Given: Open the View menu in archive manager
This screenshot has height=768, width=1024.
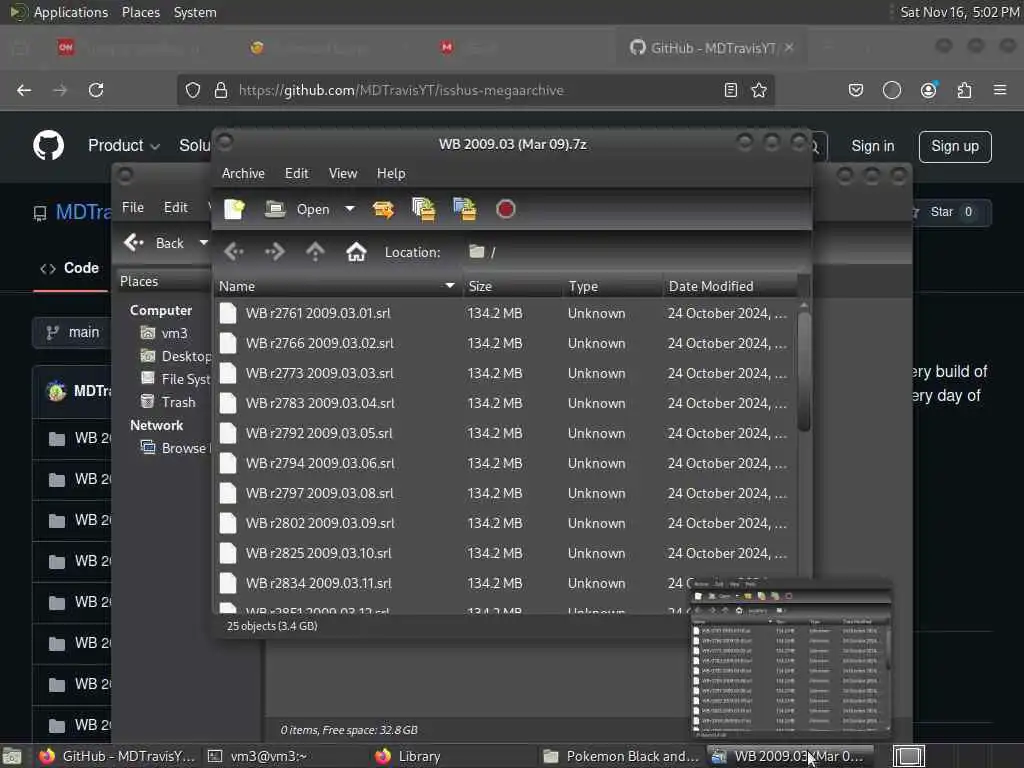Looking at the screenshot, I should click(343, 173).
